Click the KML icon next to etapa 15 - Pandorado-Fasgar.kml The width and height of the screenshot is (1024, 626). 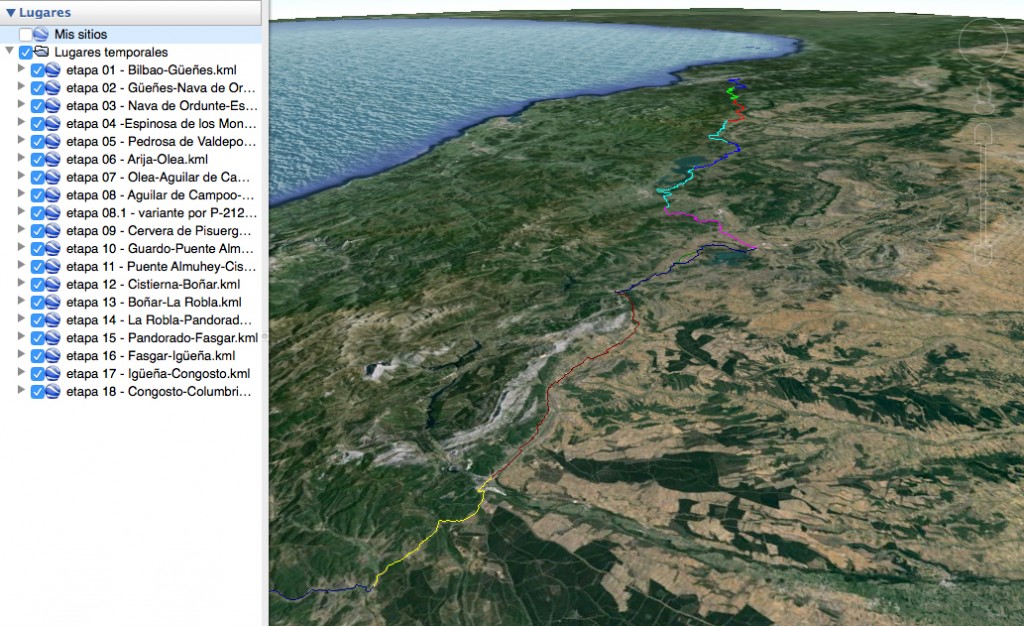(x=52, y=338)
